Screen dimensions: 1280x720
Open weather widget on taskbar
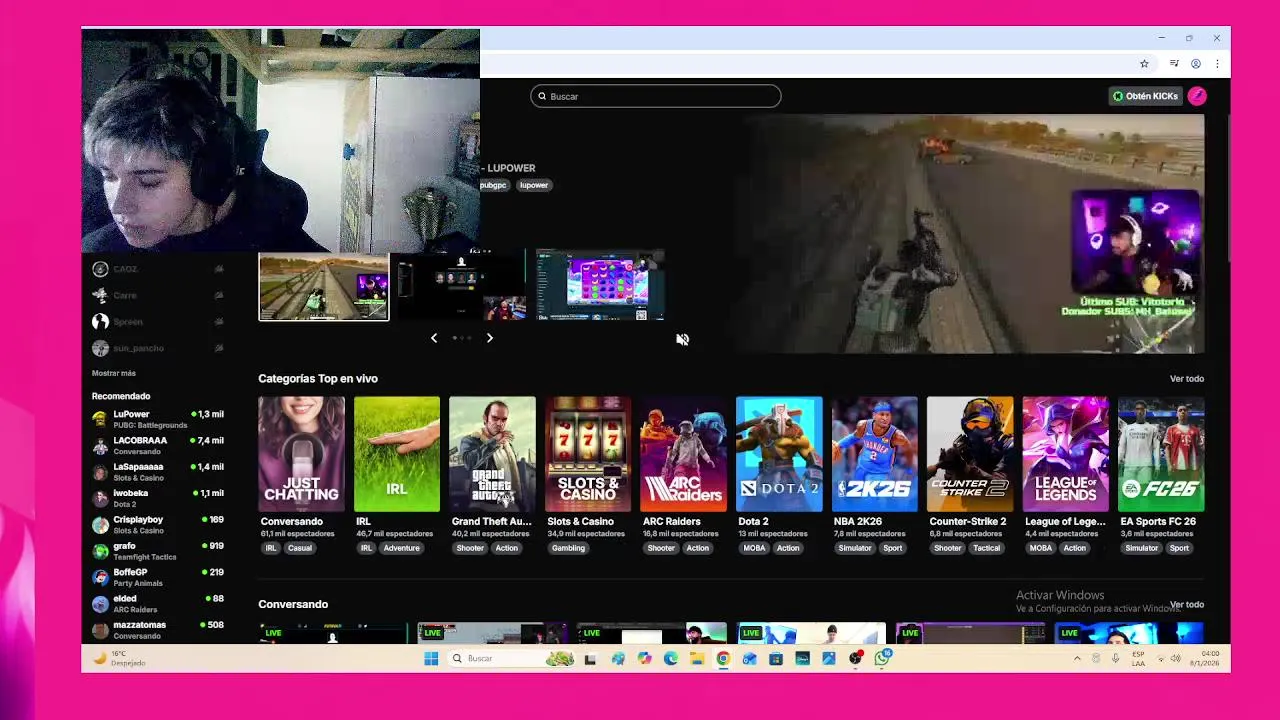[121, 658]
